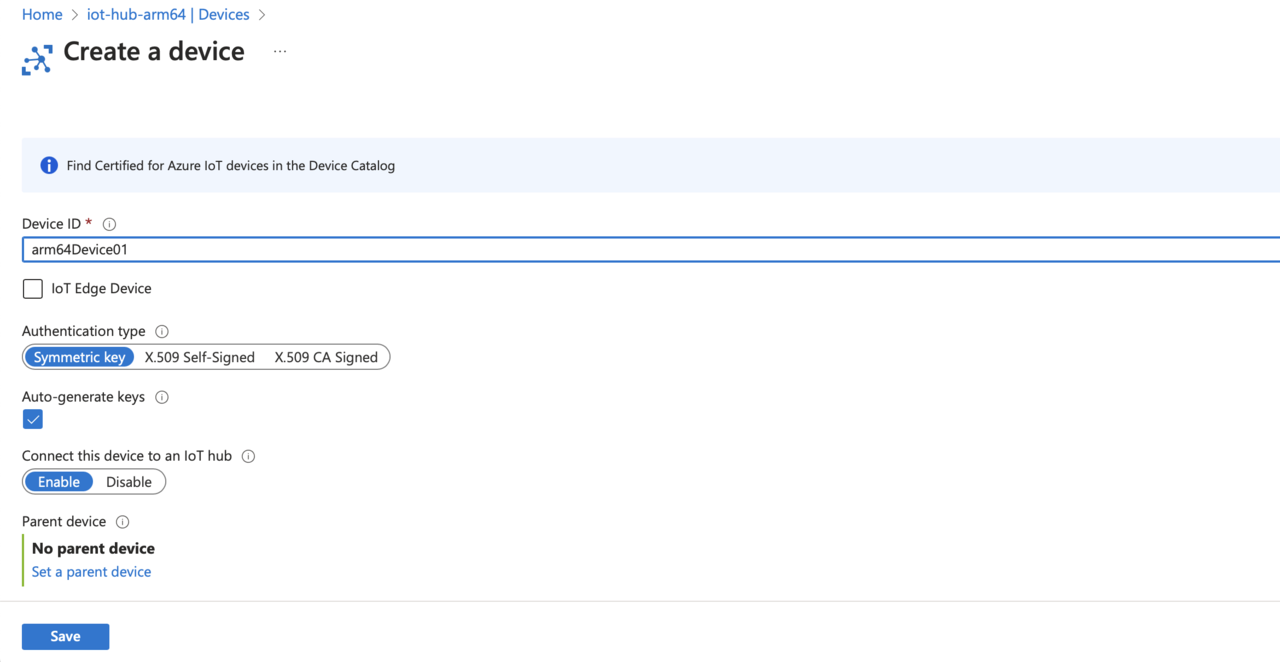
Task: Click info icon next to Connect this device
Action: pos(248,456)
